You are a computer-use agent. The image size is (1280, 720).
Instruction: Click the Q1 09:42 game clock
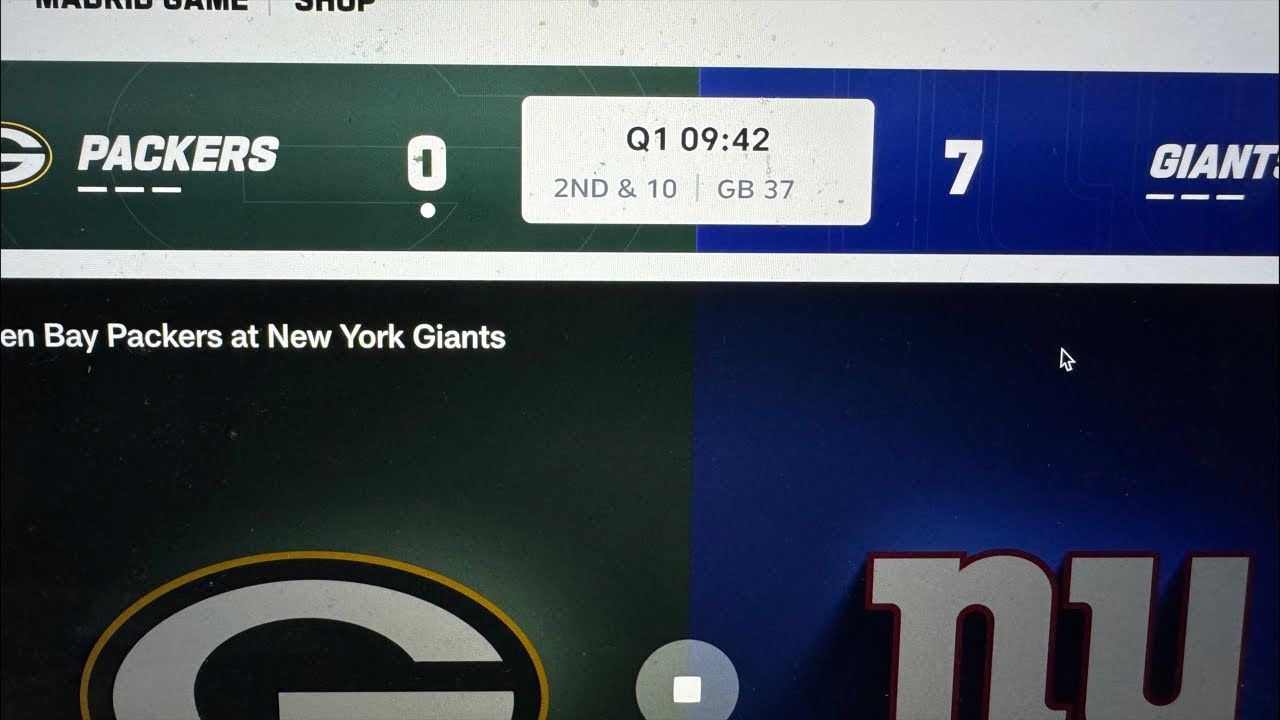coord(698,139)
